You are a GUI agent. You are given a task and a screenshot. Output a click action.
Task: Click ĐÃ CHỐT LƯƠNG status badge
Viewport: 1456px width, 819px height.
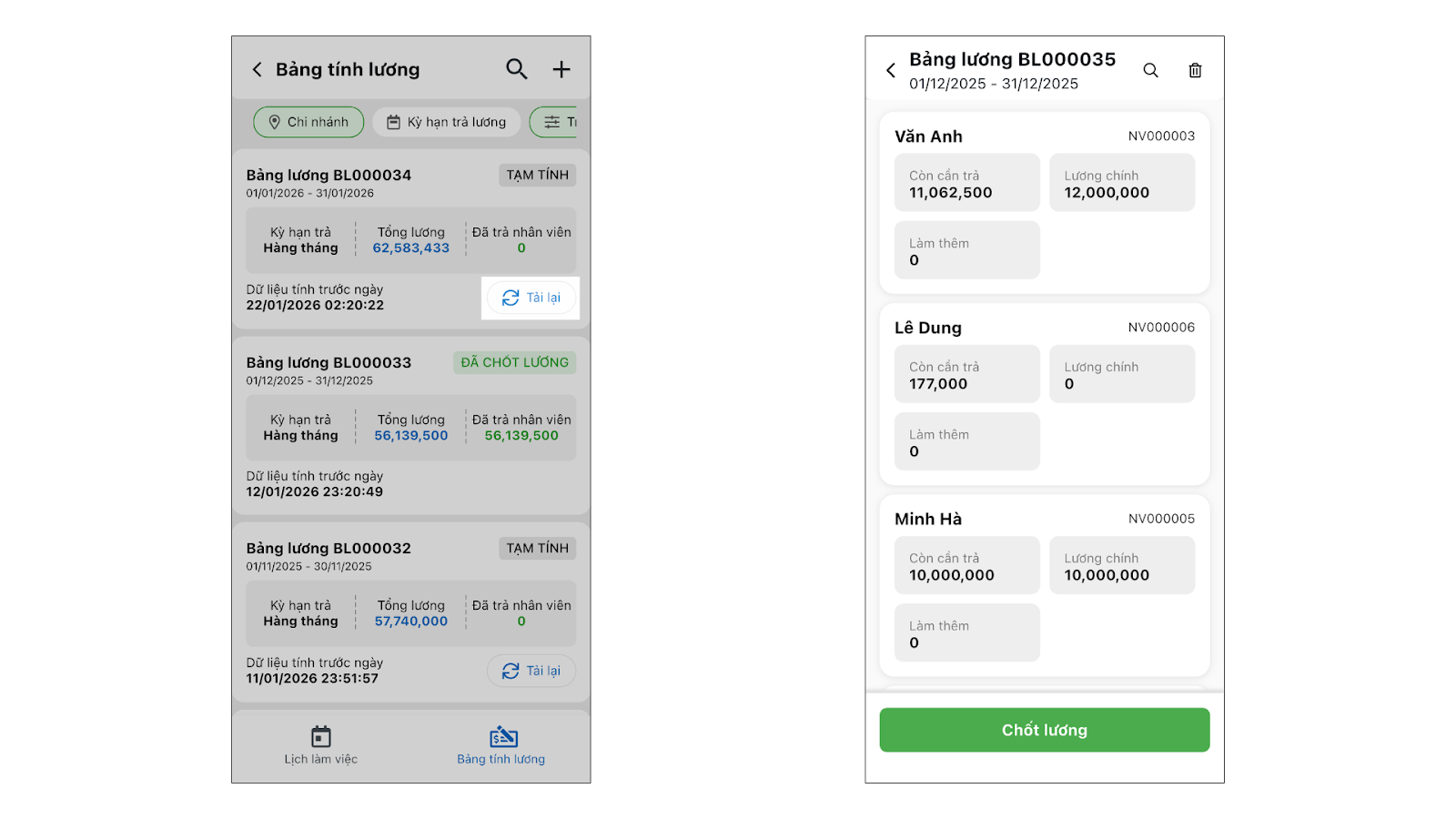(514, 362)
